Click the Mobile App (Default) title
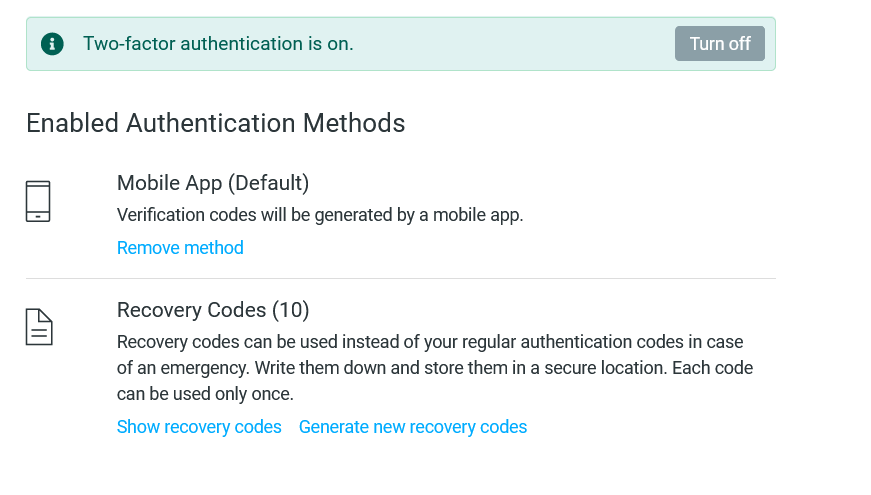Image resolution: width=871 pixels, height=495 pixels. click(x=212, y=183)
